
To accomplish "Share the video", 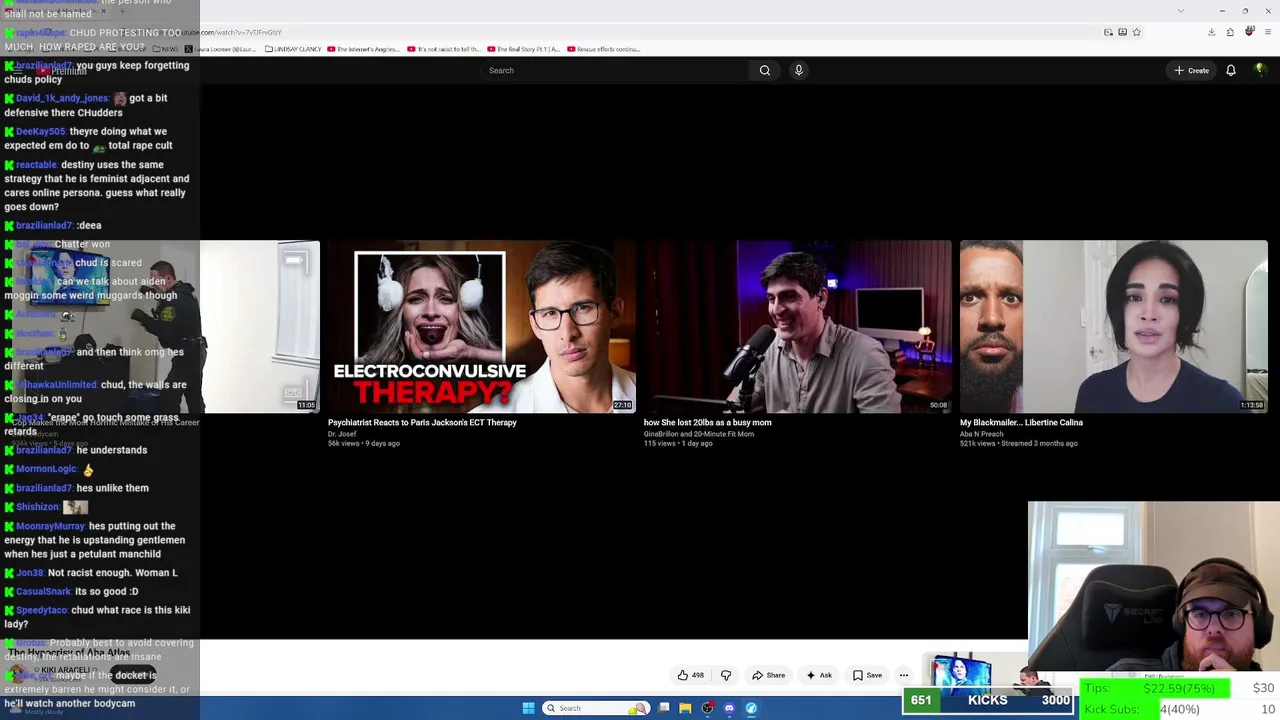I will point(769,675).
